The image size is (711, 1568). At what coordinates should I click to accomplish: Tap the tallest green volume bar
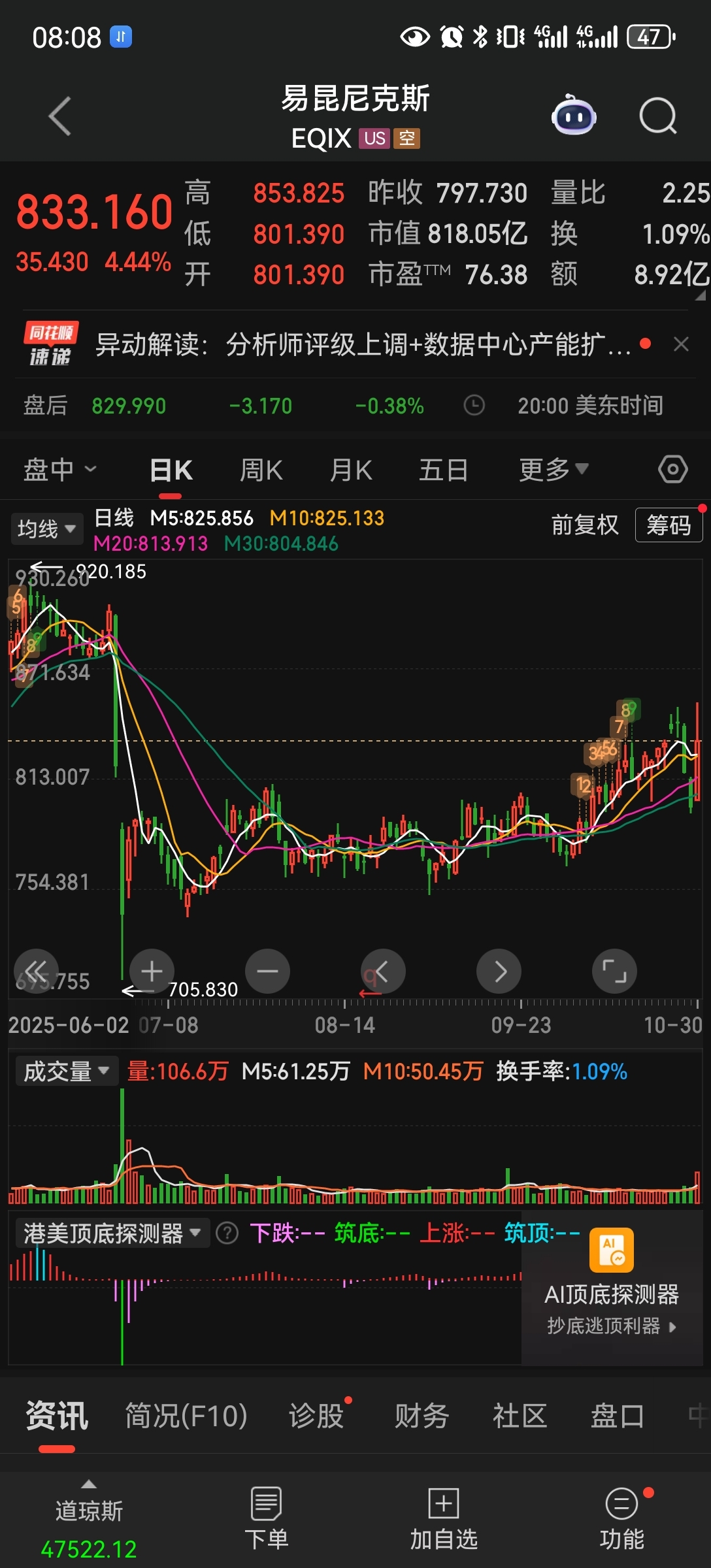(x=122, y=1146)
